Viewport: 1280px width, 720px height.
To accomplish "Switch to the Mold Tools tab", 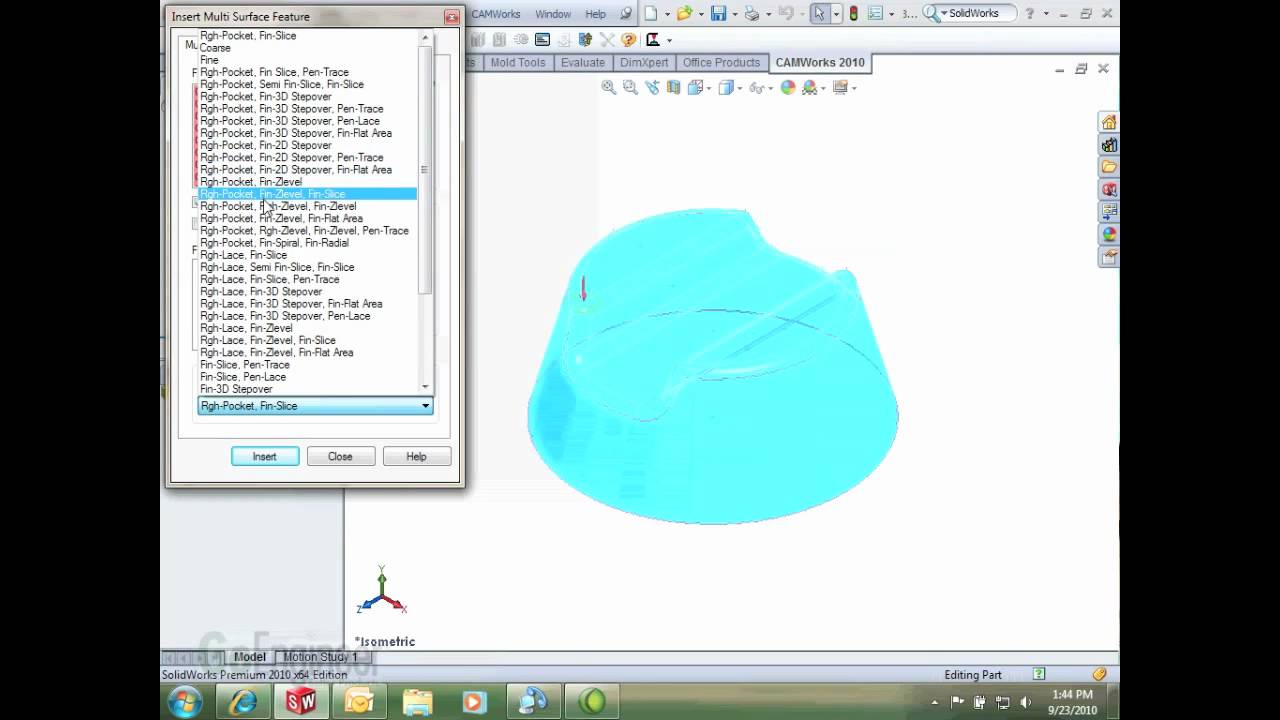I will (518, 62).
